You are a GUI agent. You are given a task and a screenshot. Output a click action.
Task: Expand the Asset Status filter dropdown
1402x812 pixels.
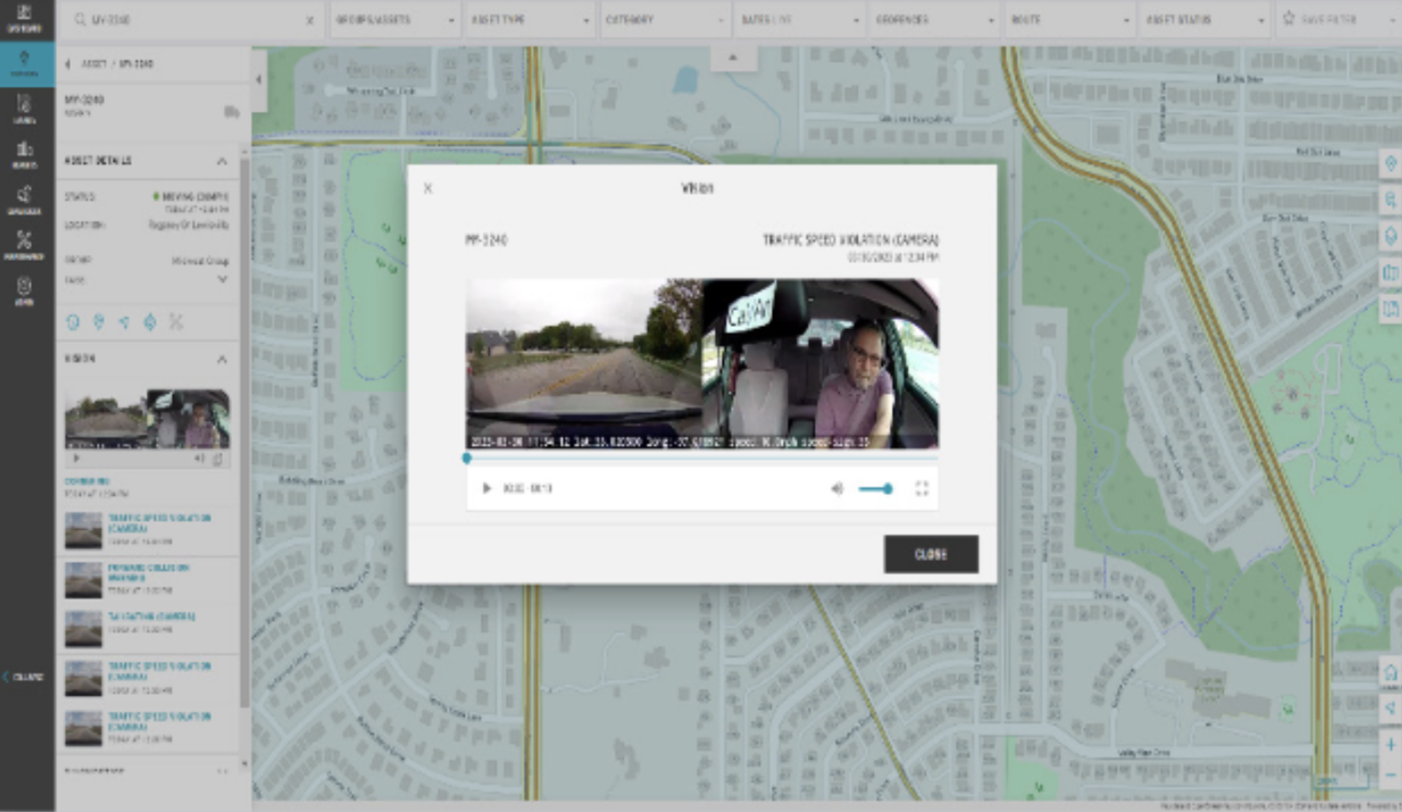(x=1203, y=20)
